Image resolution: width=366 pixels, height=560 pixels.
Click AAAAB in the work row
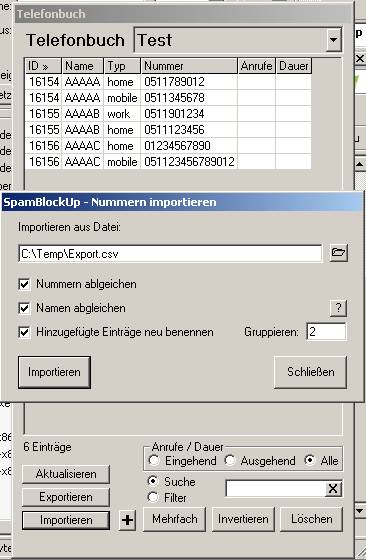(x=82, y=114)
